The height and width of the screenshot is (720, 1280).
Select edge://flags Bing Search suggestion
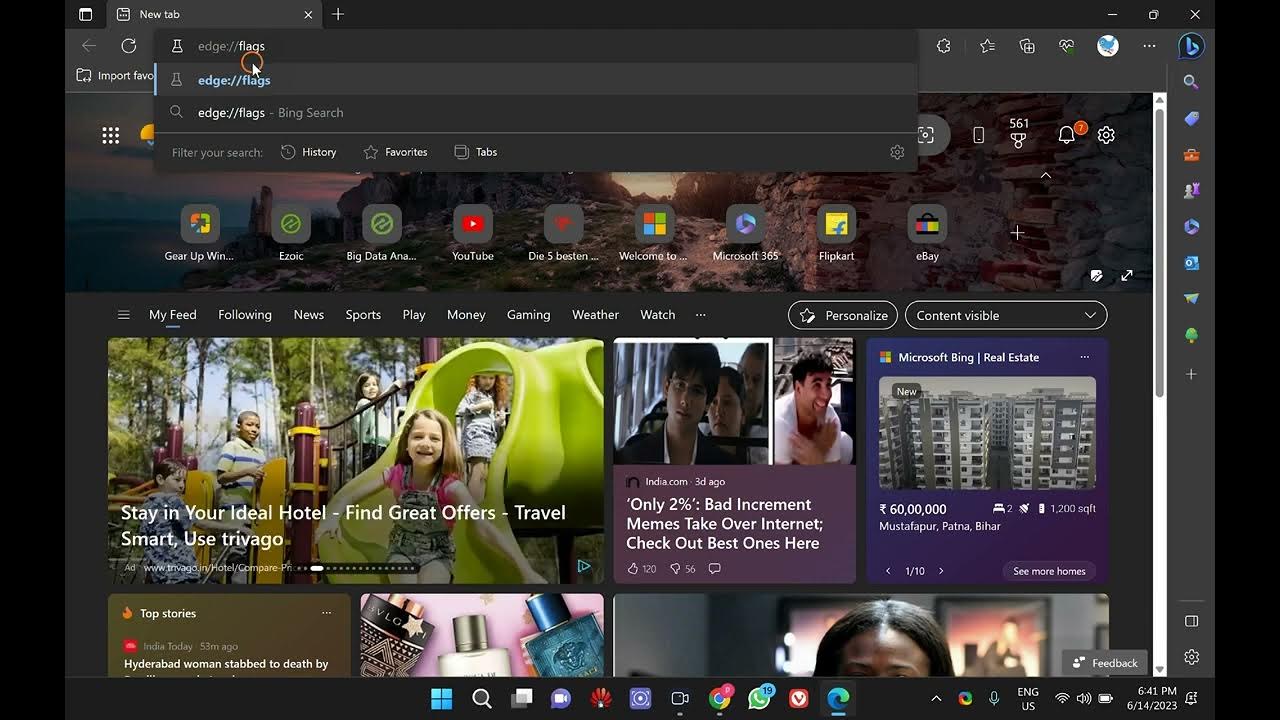coord(536,113)
